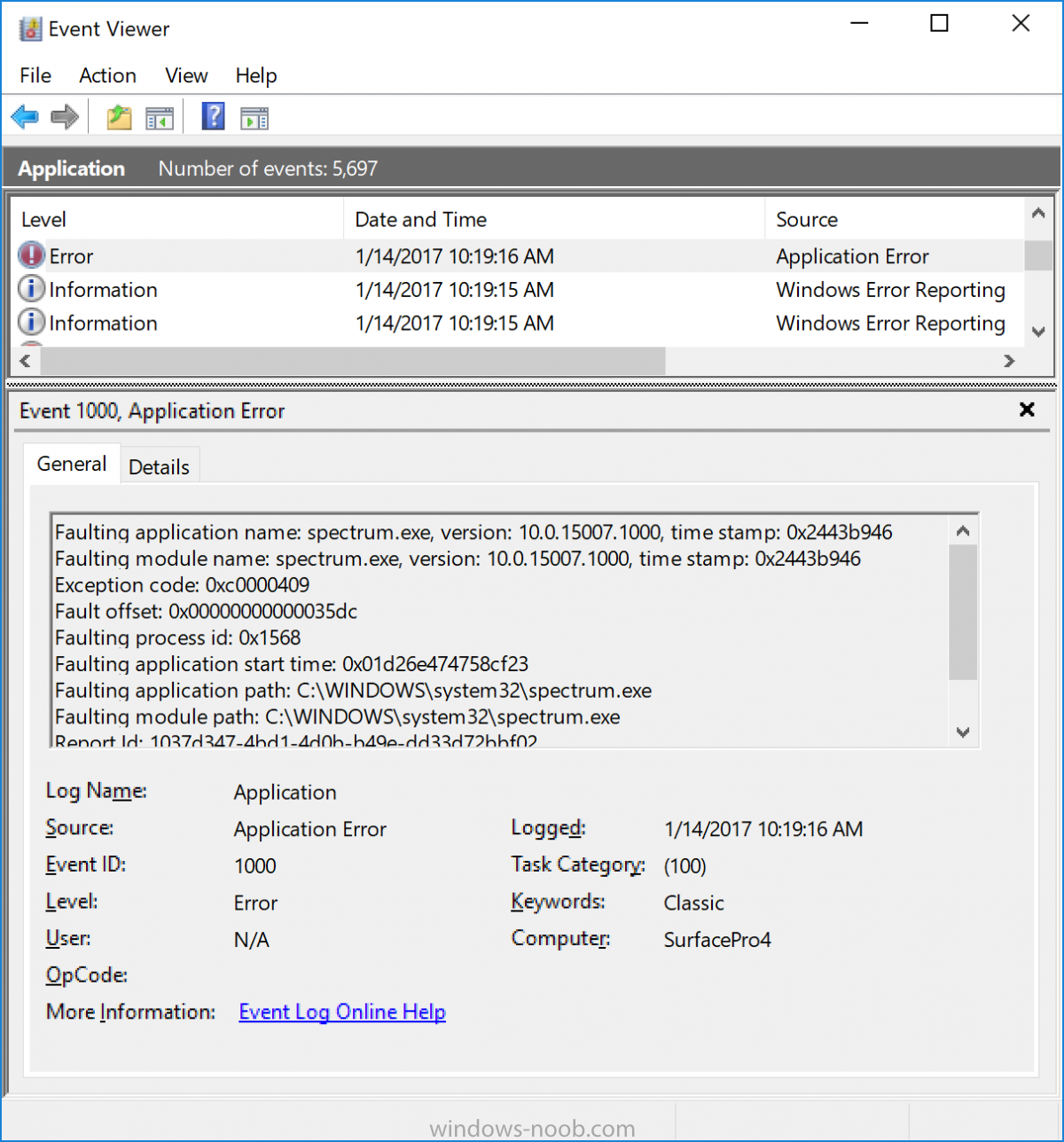Sort events by Source column header
This screenshot has width=1064, height=1142.
(894, 219)
